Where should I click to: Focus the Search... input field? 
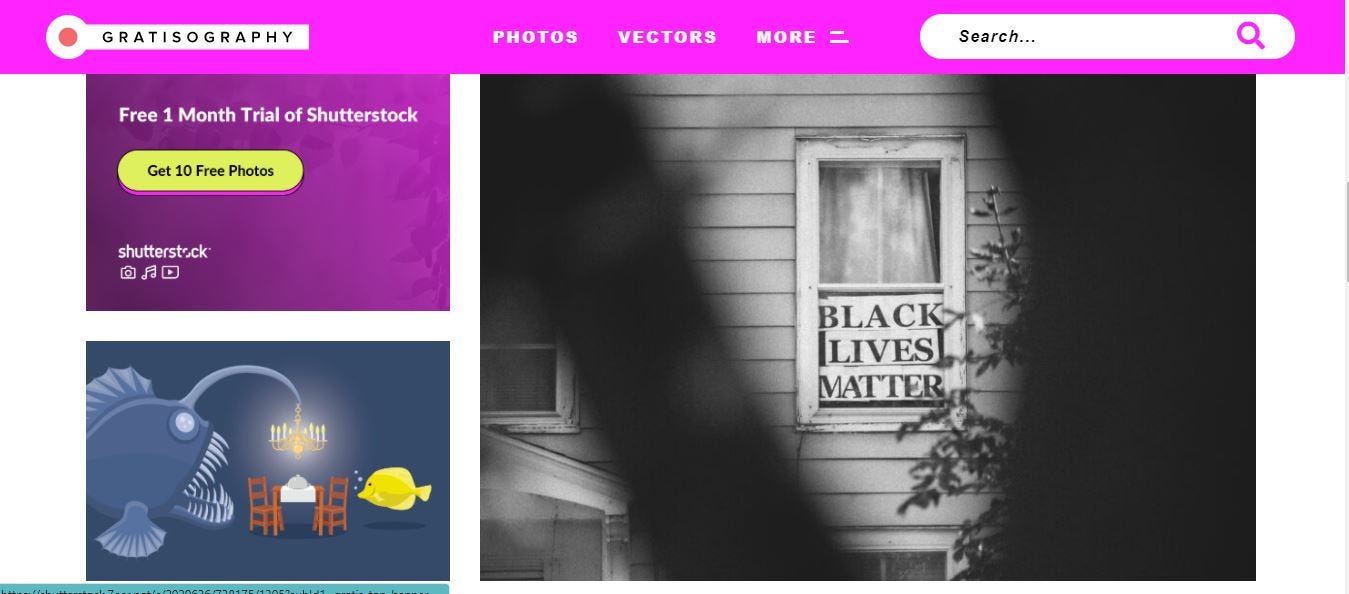coord(1090,36)
